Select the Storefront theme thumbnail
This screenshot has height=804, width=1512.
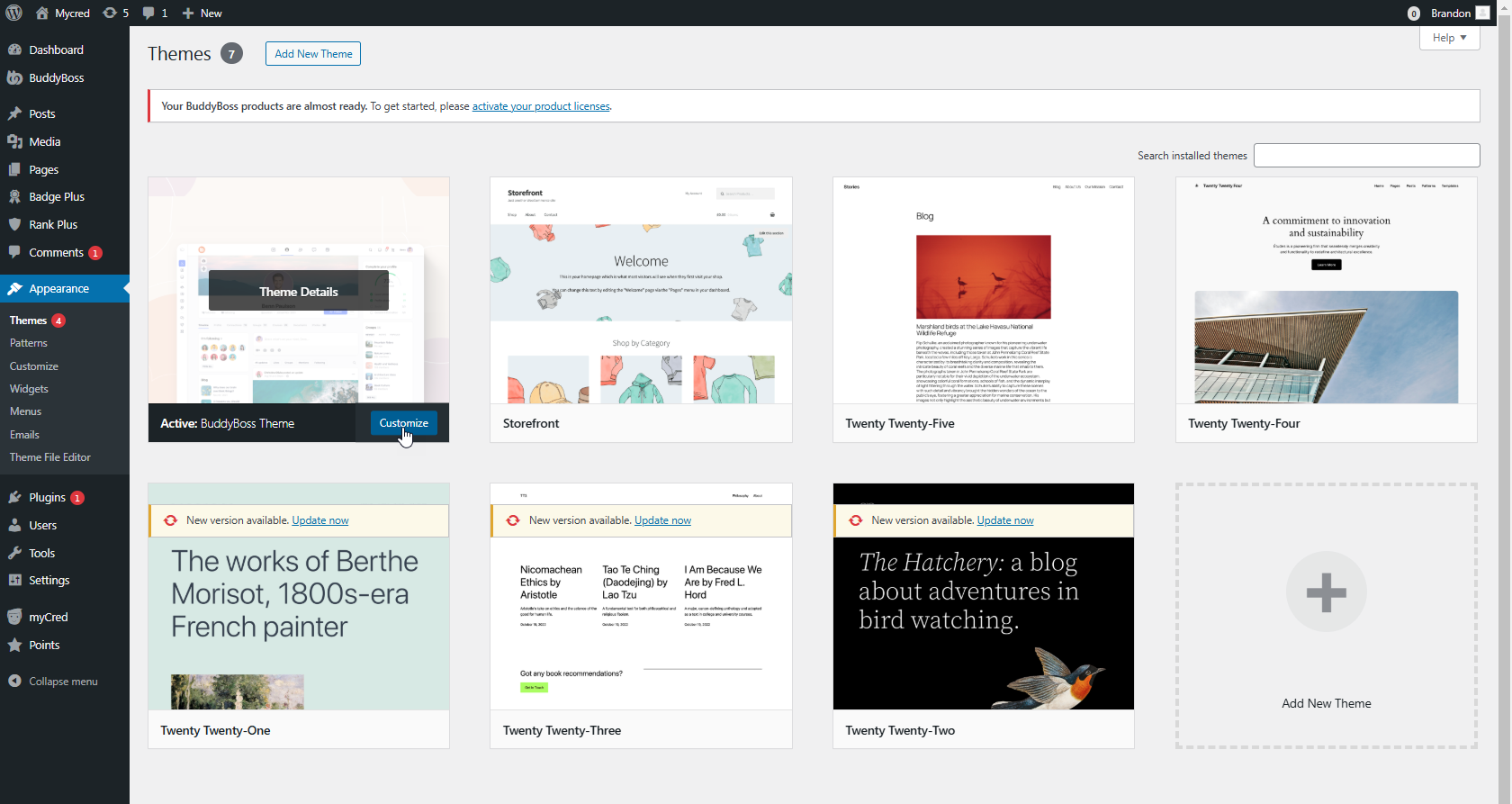point(641,290)
